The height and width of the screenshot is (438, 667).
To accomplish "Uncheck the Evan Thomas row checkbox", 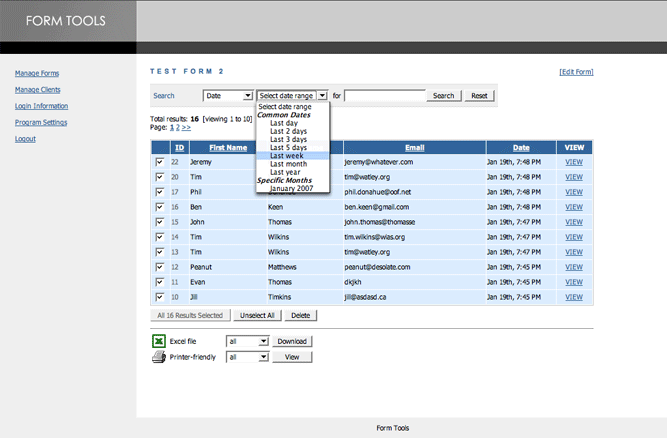I will pyautogui.click(x=160, y=282).
